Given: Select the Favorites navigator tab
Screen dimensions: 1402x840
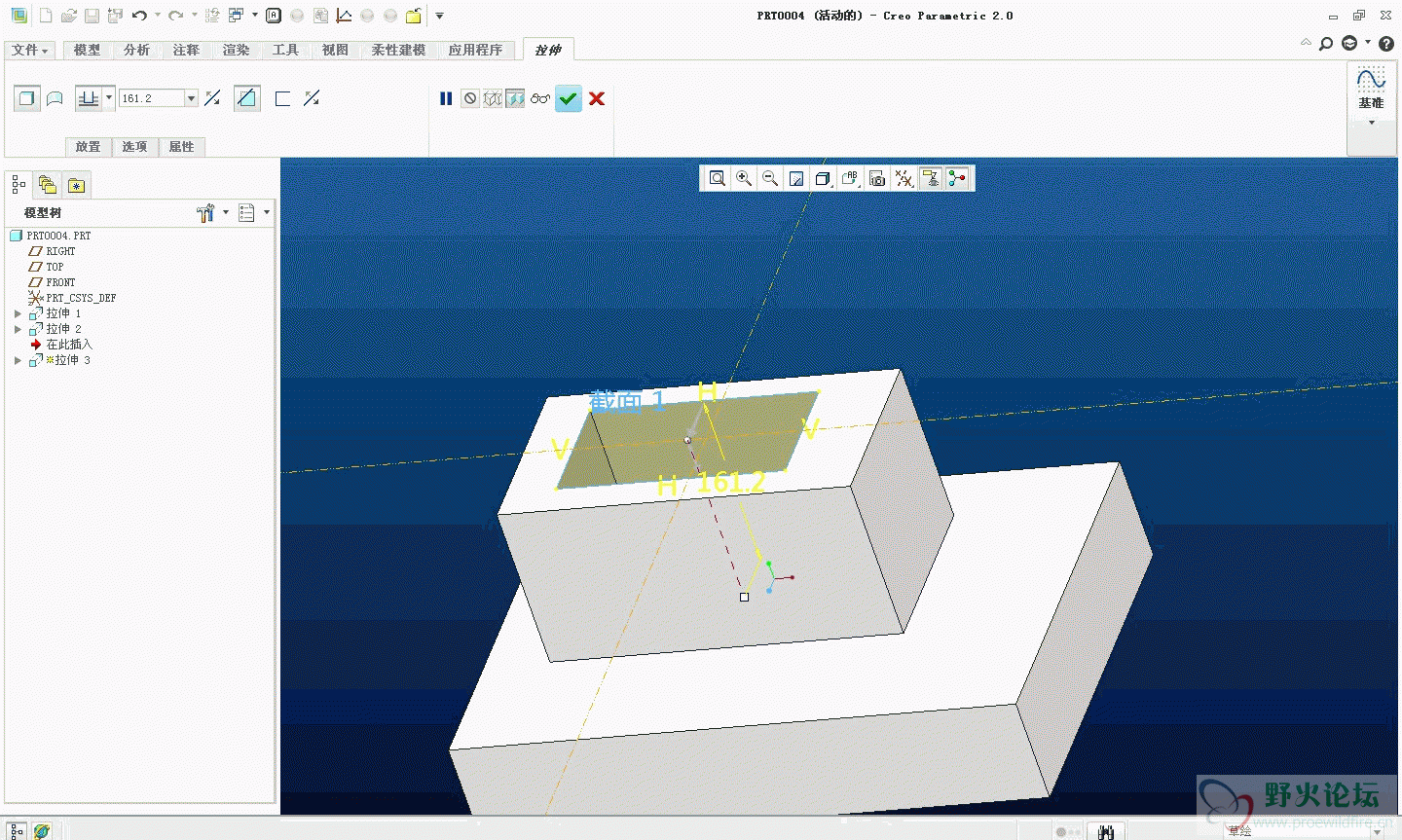Looking at the screenshot, I should (76, 185).
